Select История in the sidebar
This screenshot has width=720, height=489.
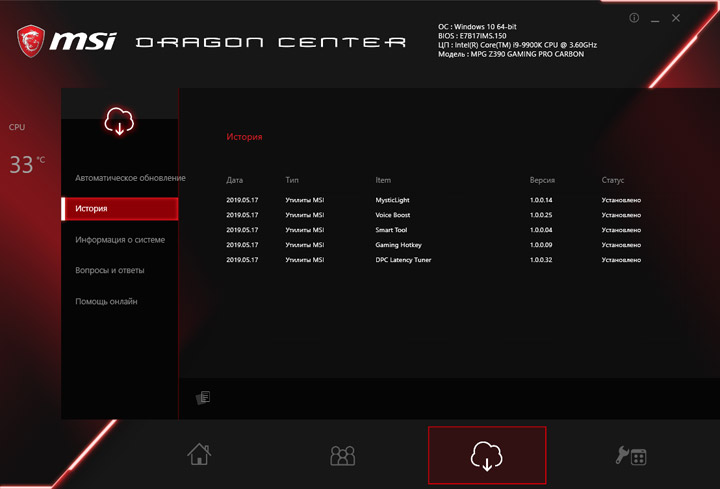[120, 208]
